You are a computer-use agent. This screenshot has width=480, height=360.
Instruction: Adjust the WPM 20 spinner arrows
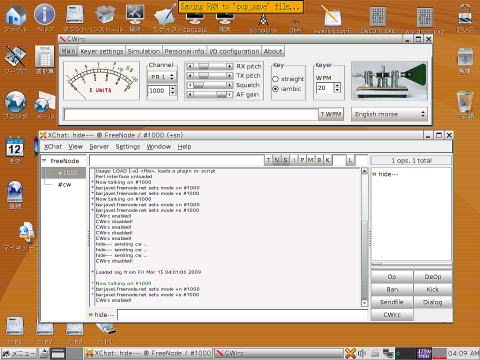tap(337, 88)
